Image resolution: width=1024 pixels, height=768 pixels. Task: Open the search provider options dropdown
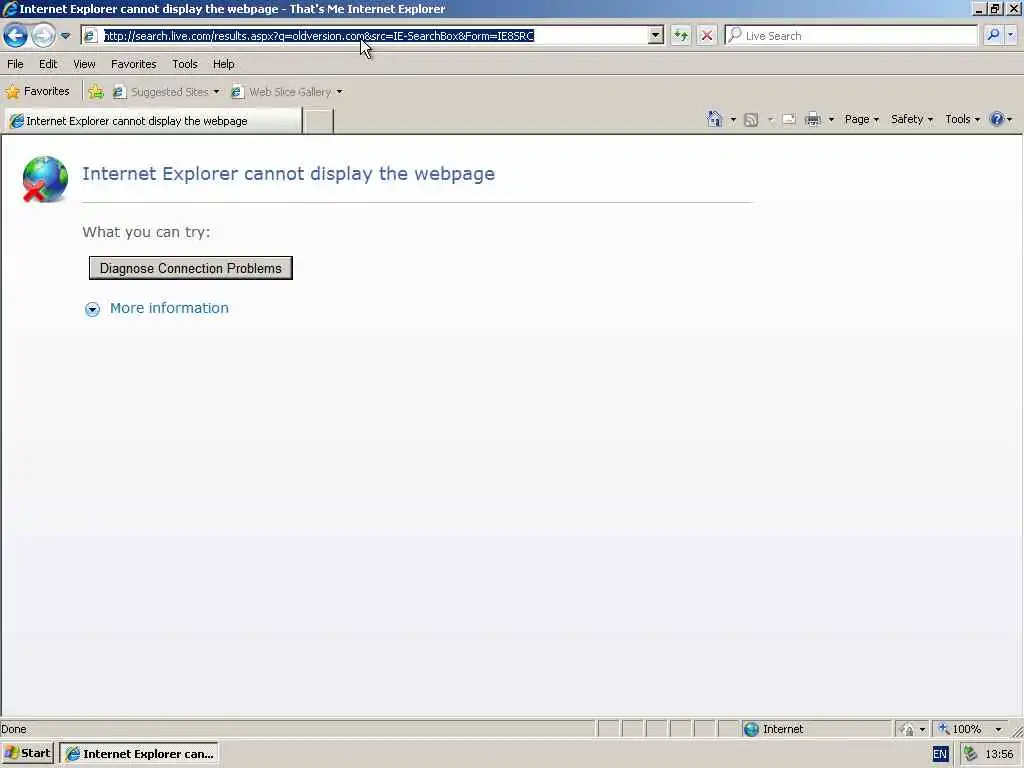click(1011, 35)
